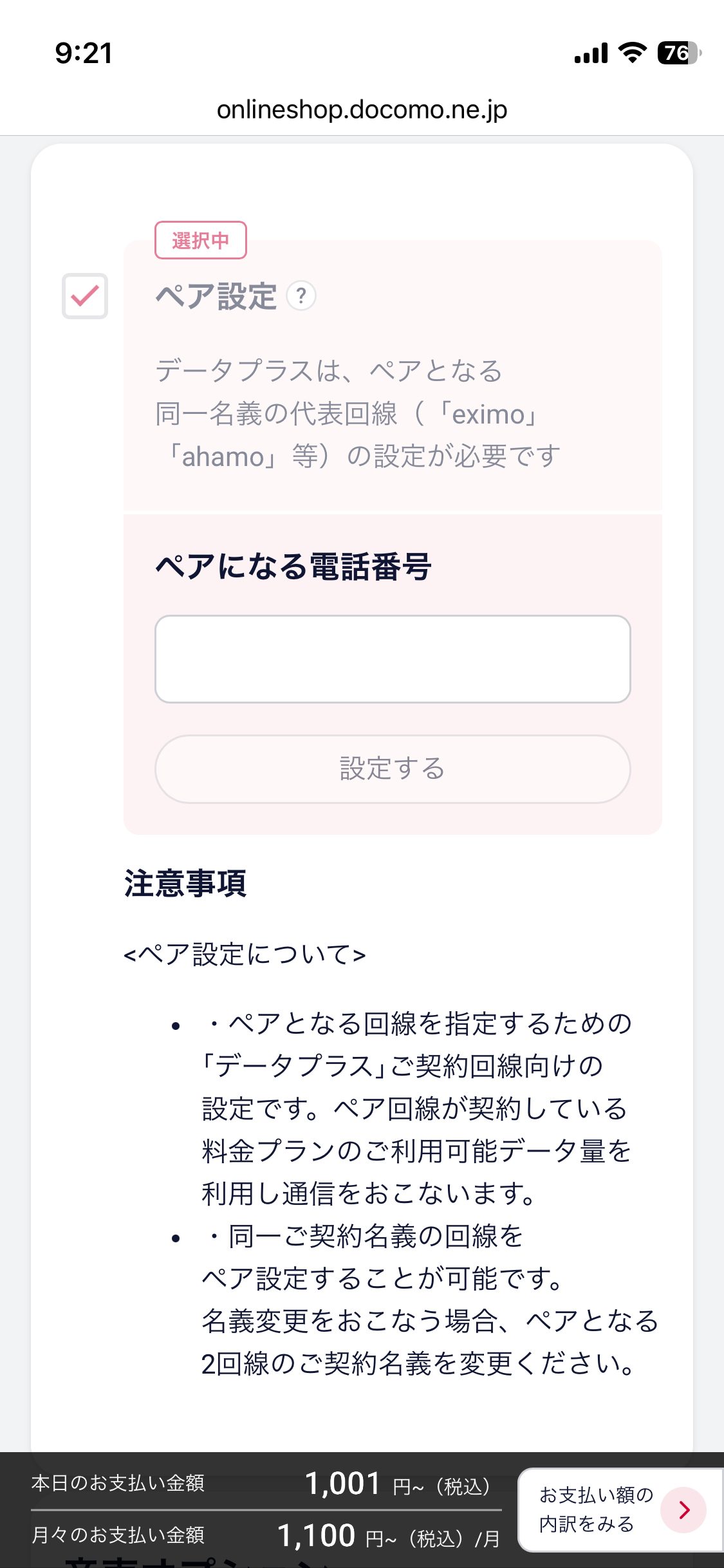Click the help question mark beside ペア設定
724x1568 pixels.
tap(301, 296)
